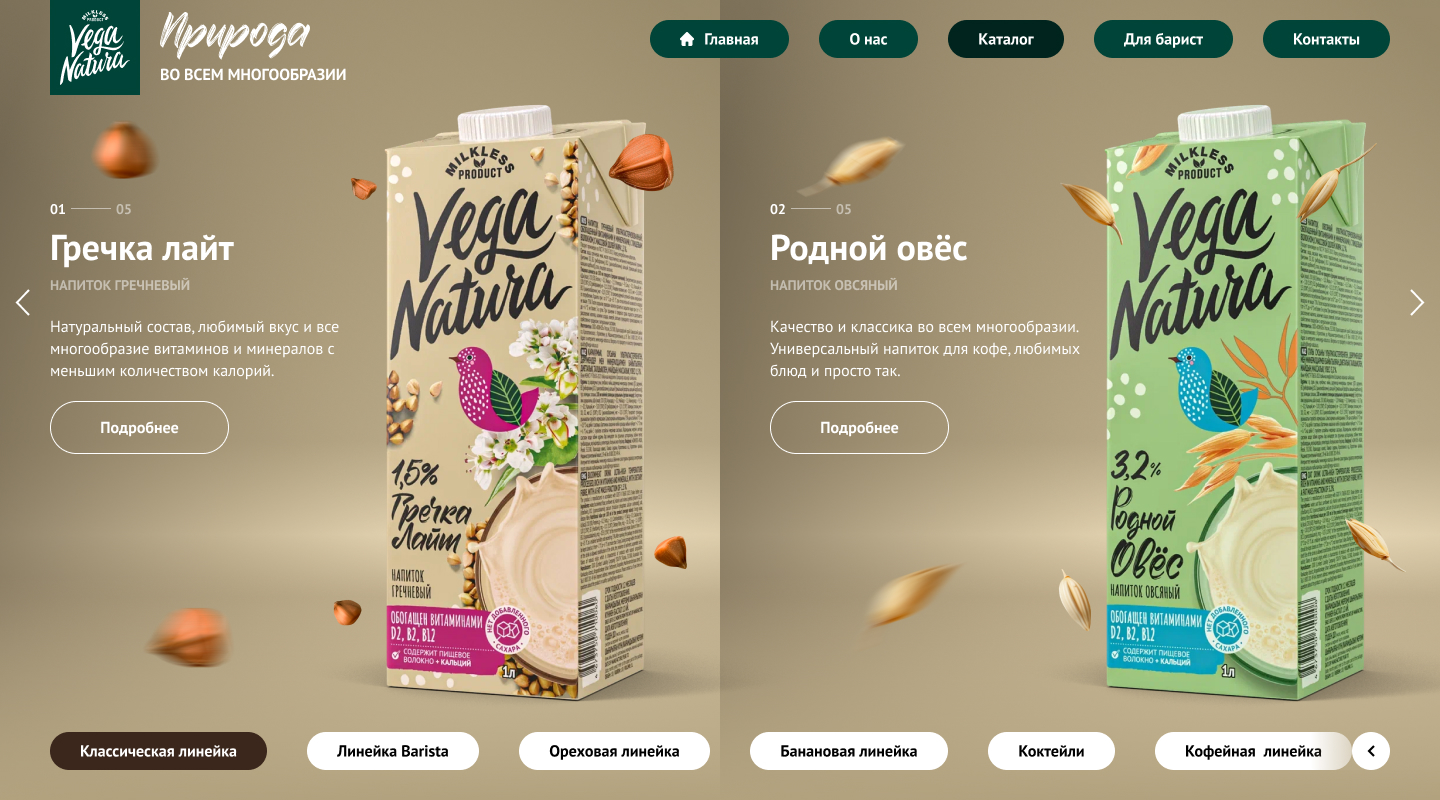Switch to the Ореховая линейка tab
The image size is (1440, 800).
614,751
